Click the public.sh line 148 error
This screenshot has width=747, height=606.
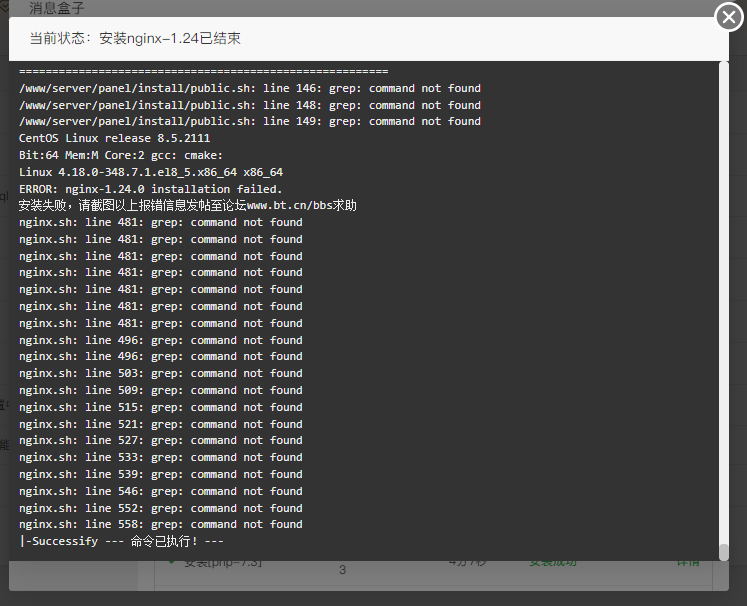click(250, 105)
